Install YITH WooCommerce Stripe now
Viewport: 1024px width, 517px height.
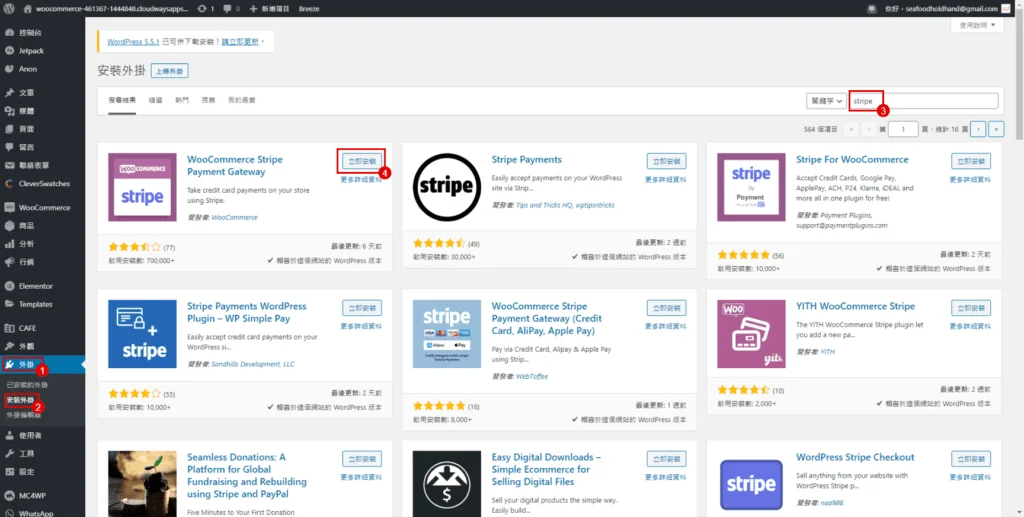coord(971,307)
